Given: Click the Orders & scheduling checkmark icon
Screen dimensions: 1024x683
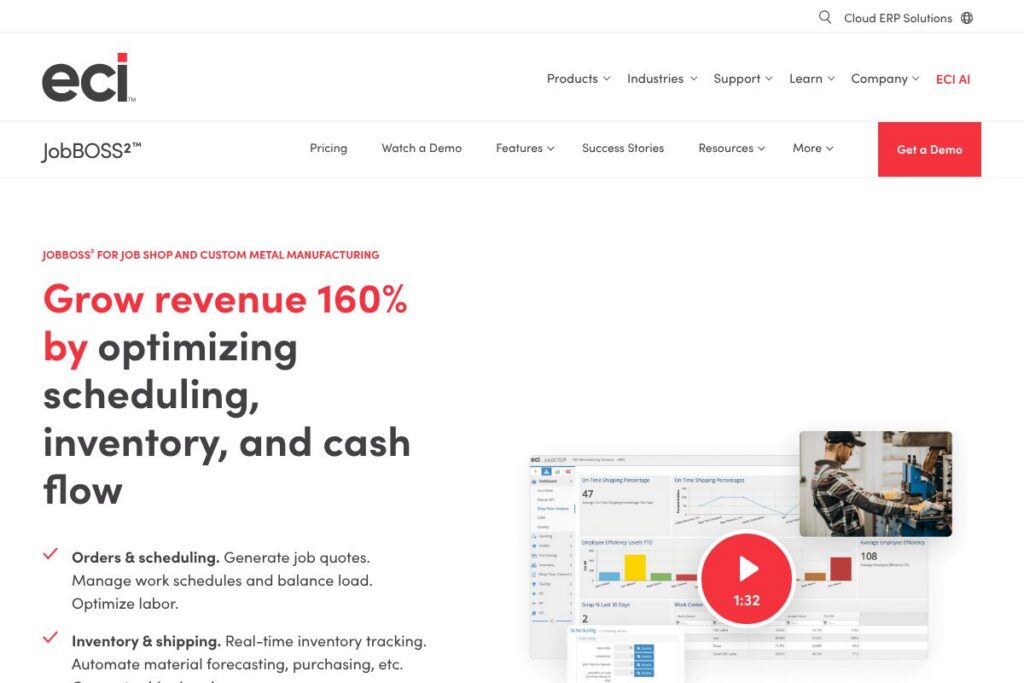Looking at the screenshot, I should click(x=50, y=555).
